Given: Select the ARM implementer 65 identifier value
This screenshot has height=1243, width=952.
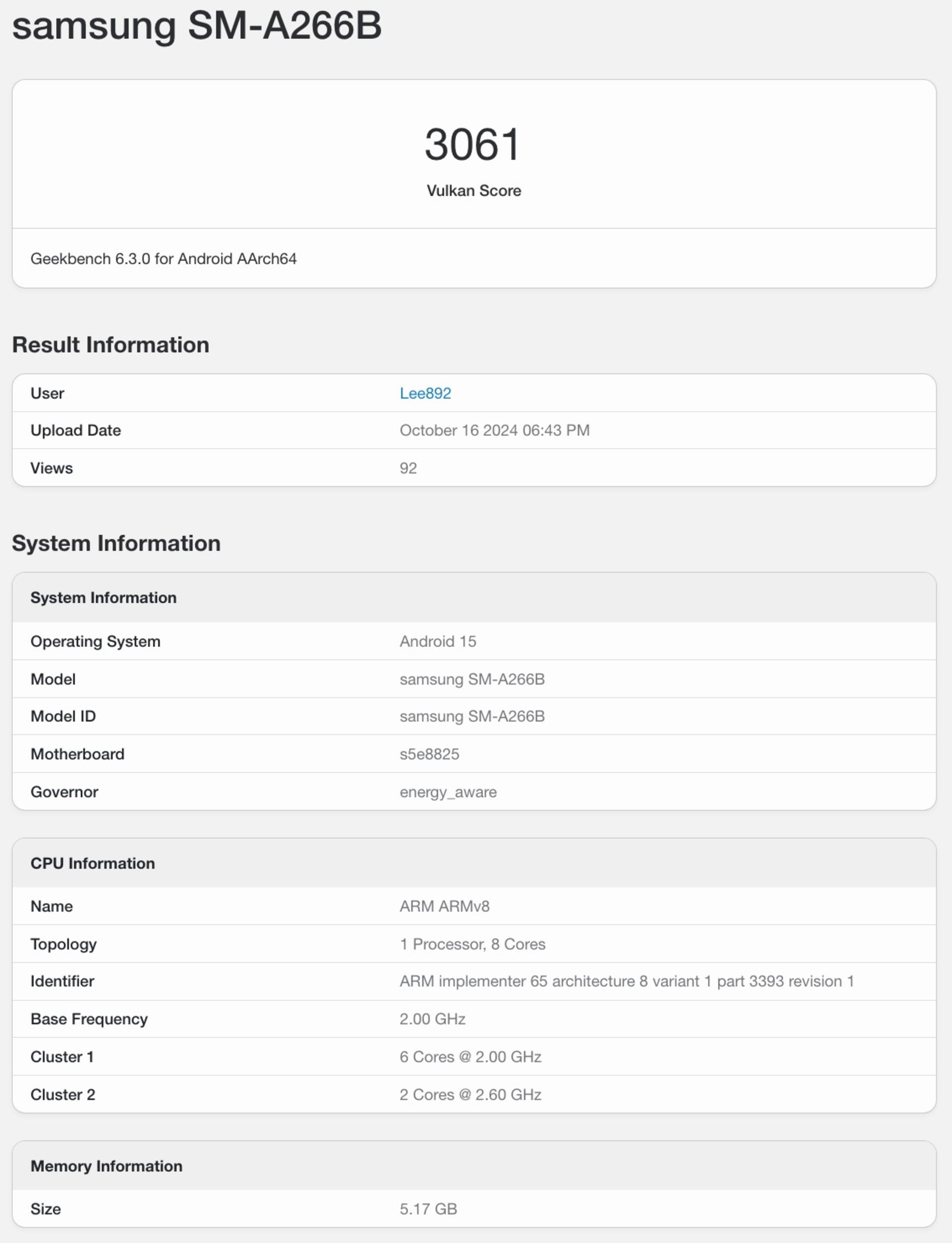Looking at the screenshot, I should click(626, 981).
